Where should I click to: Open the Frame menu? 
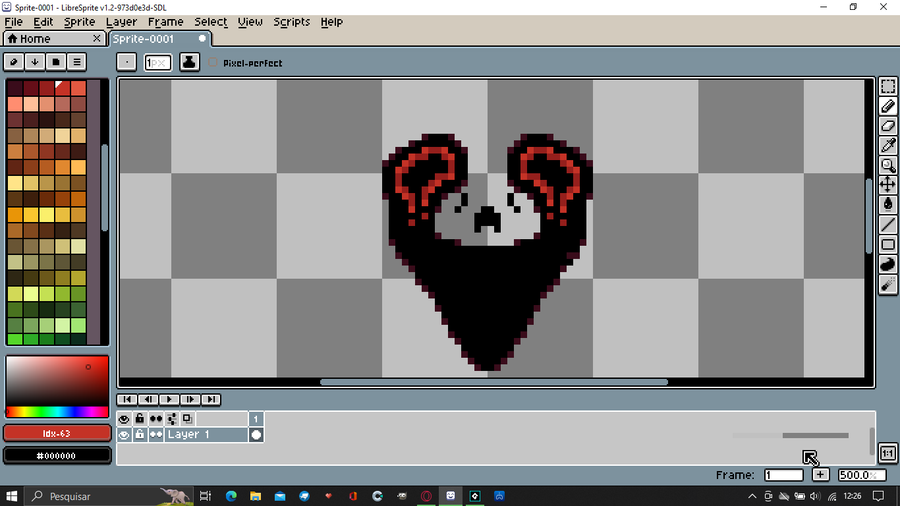pyautogui.click(x=165, y=22)
